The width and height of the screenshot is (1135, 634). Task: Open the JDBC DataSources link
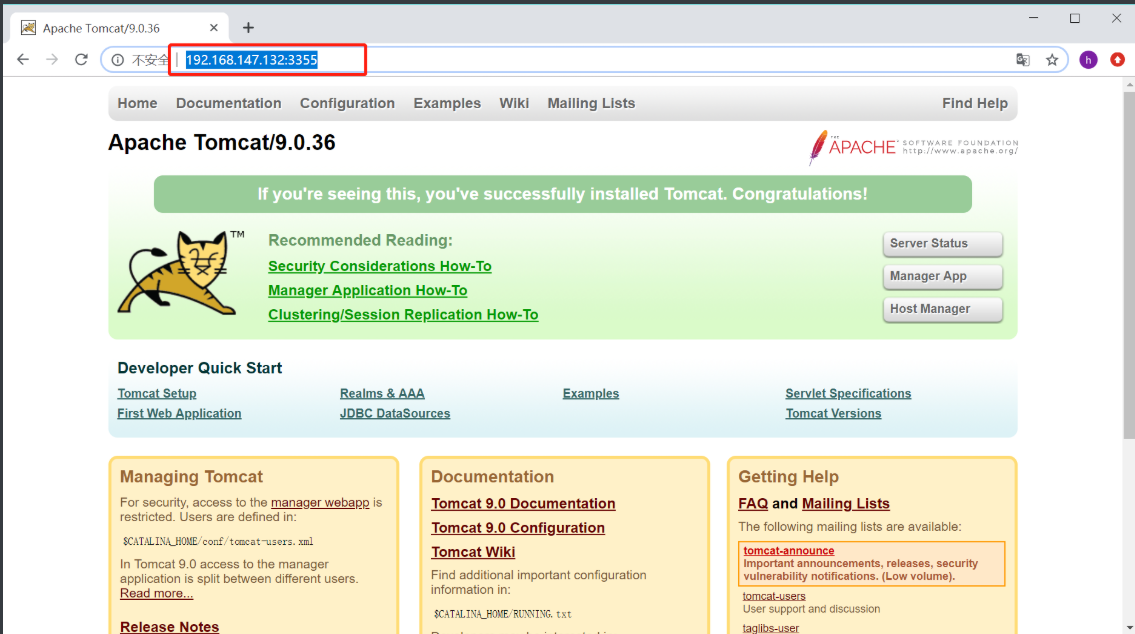point(395,413)
